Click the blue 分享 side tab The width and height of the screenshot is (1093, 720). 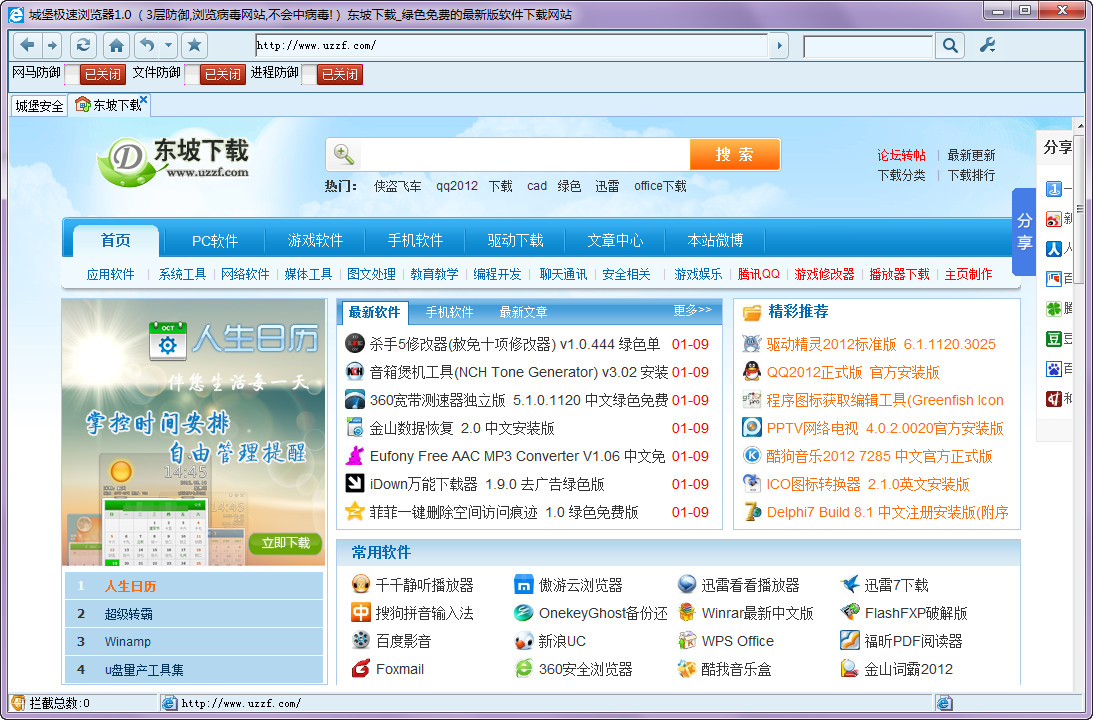pos(1024,231)
